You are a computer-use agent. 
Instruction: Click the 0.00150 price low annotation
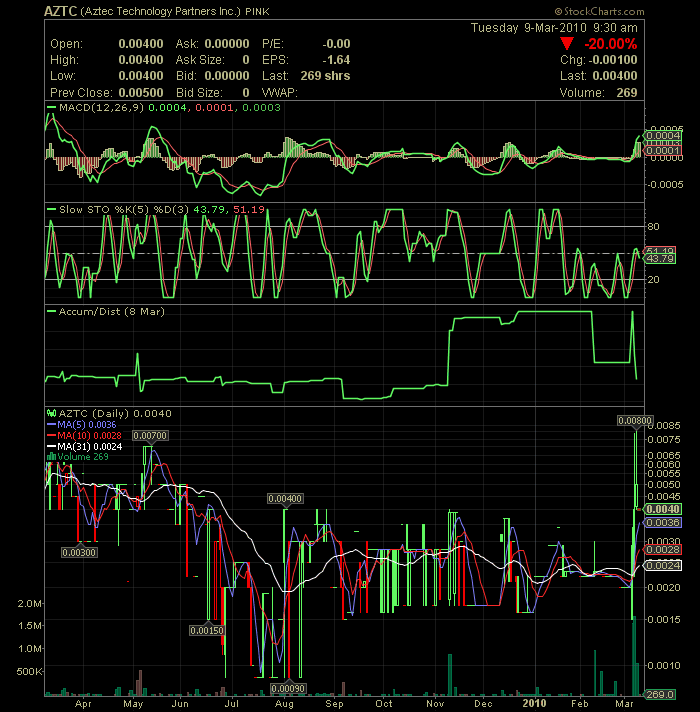coord(207,631)
